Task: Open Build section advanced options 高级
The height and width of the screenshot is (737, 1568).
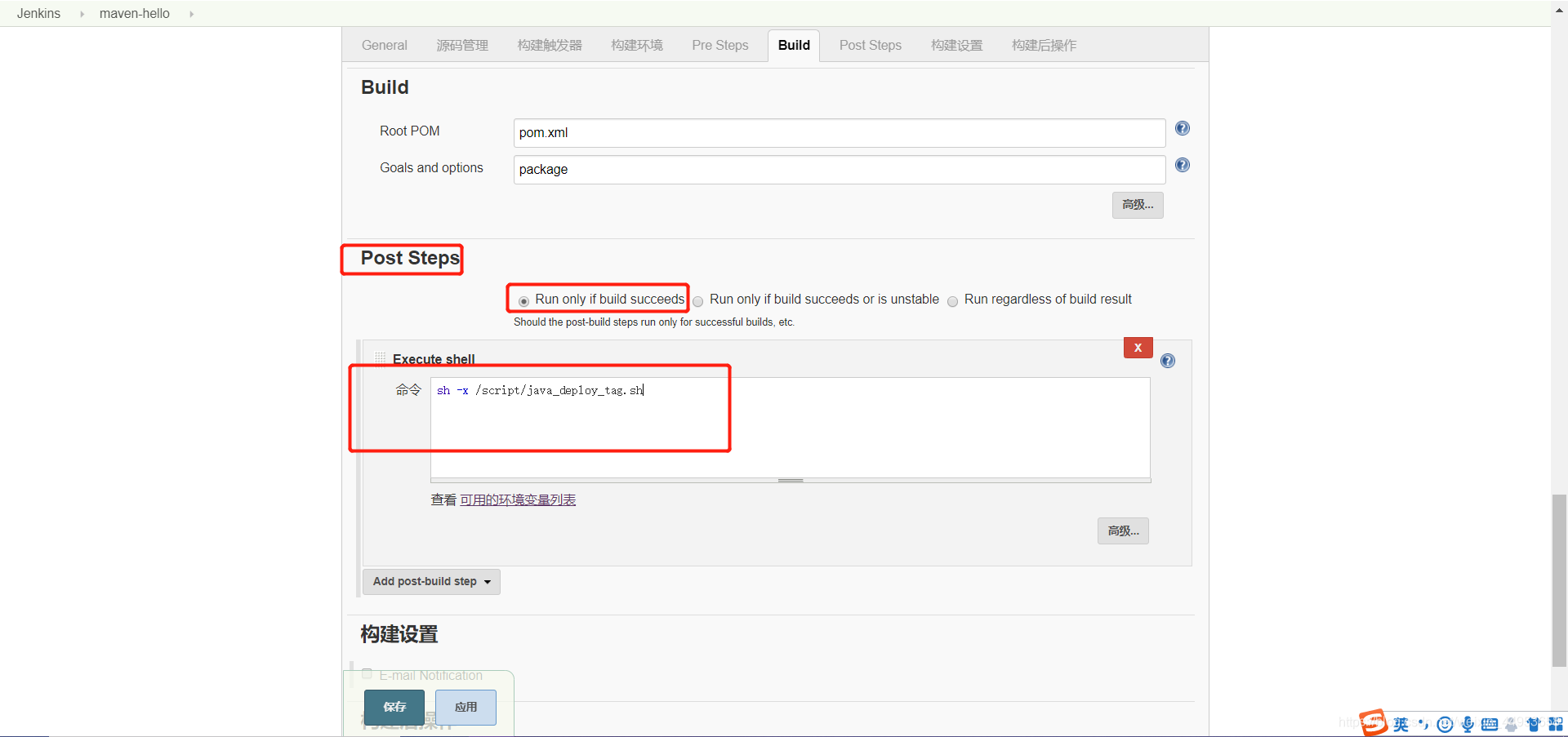Action: click(x=1138, y=205)
